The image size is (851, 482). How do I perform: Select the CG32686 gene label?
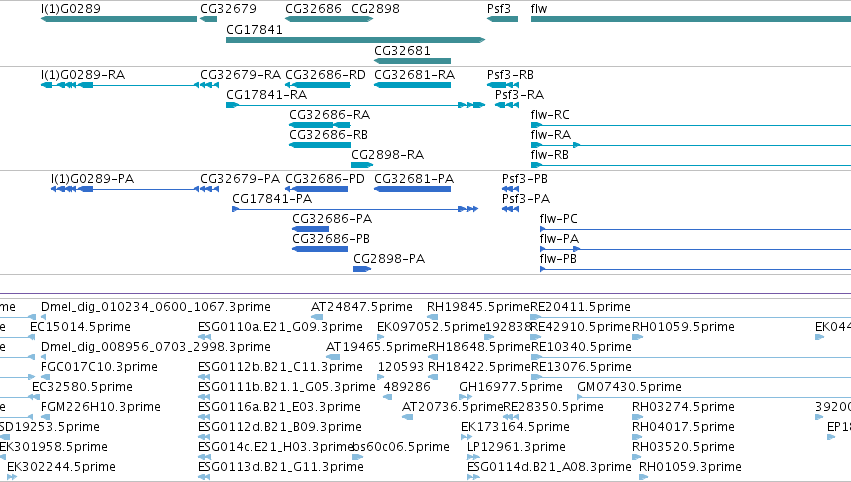[313, 9]
